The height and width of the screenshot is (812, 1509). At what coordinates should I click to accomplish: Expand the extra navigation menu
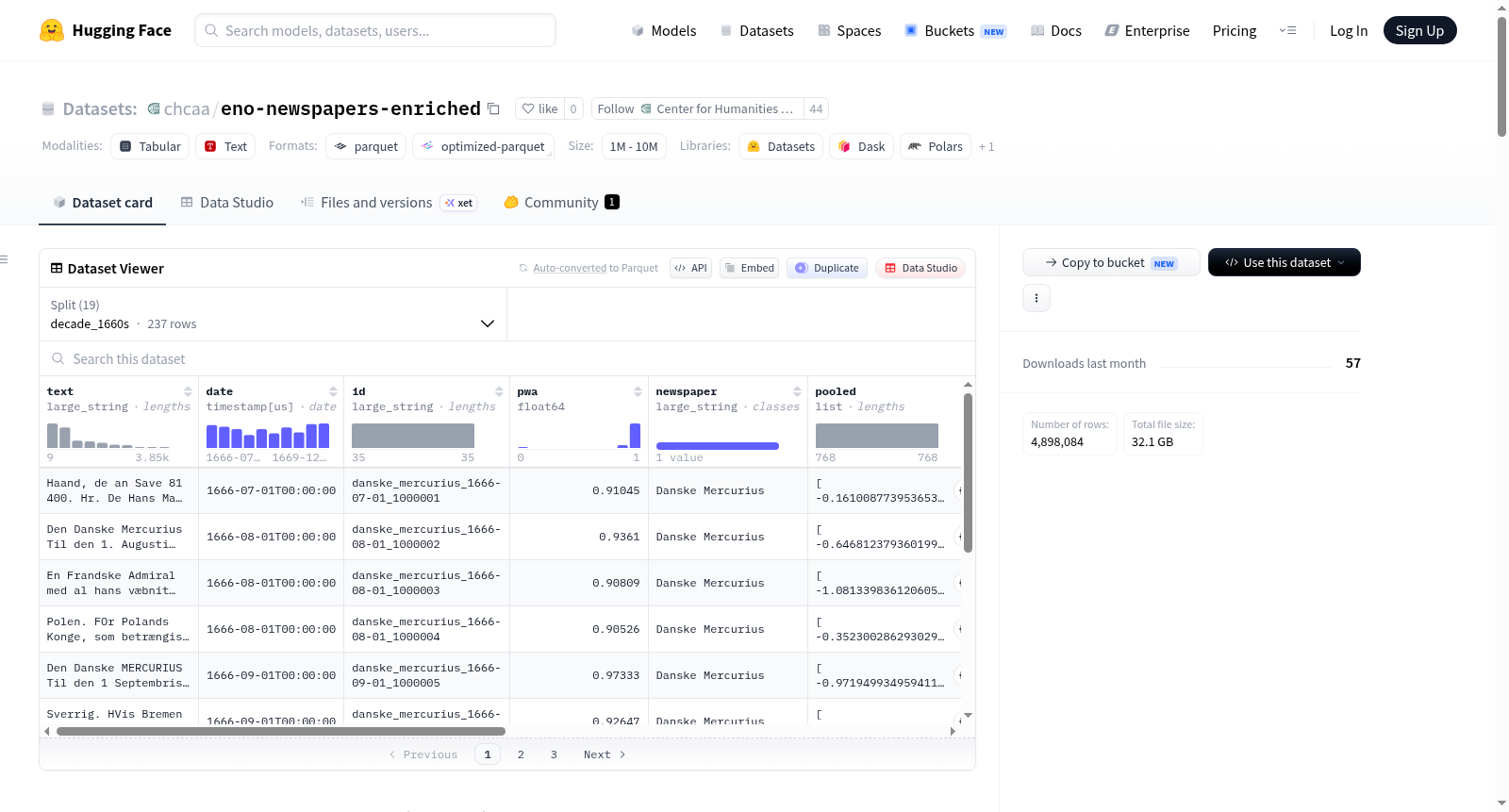tap(1287, 30)
